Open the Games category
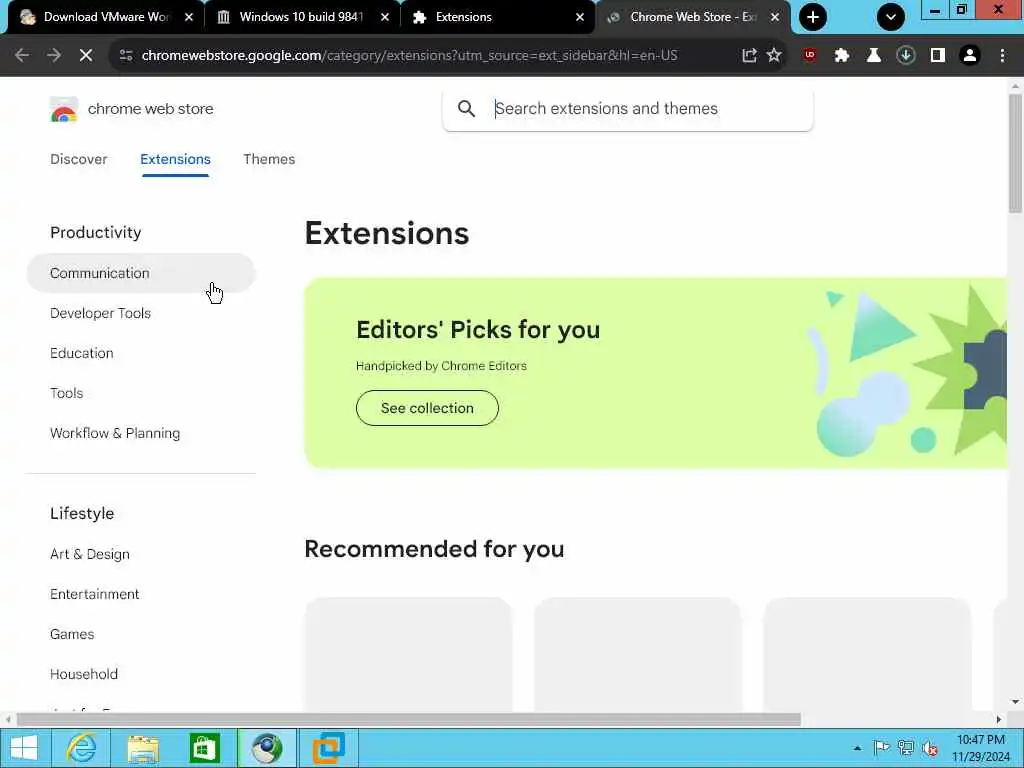Viewport: 1024px width, 768px height. pyautogui.click(x=72, y=634)
